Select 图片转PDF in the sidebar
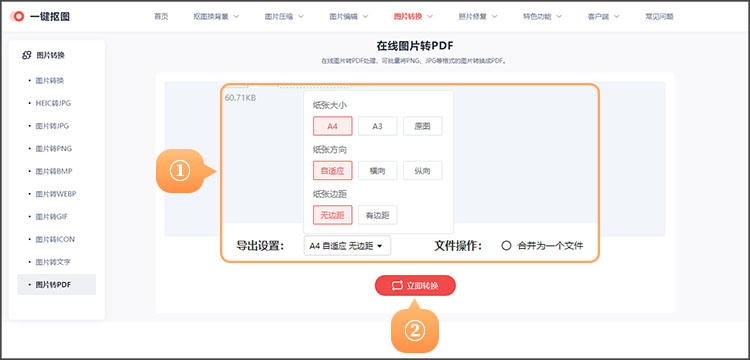This screenshot has width=750, height=360. click(x=56, y=284)
